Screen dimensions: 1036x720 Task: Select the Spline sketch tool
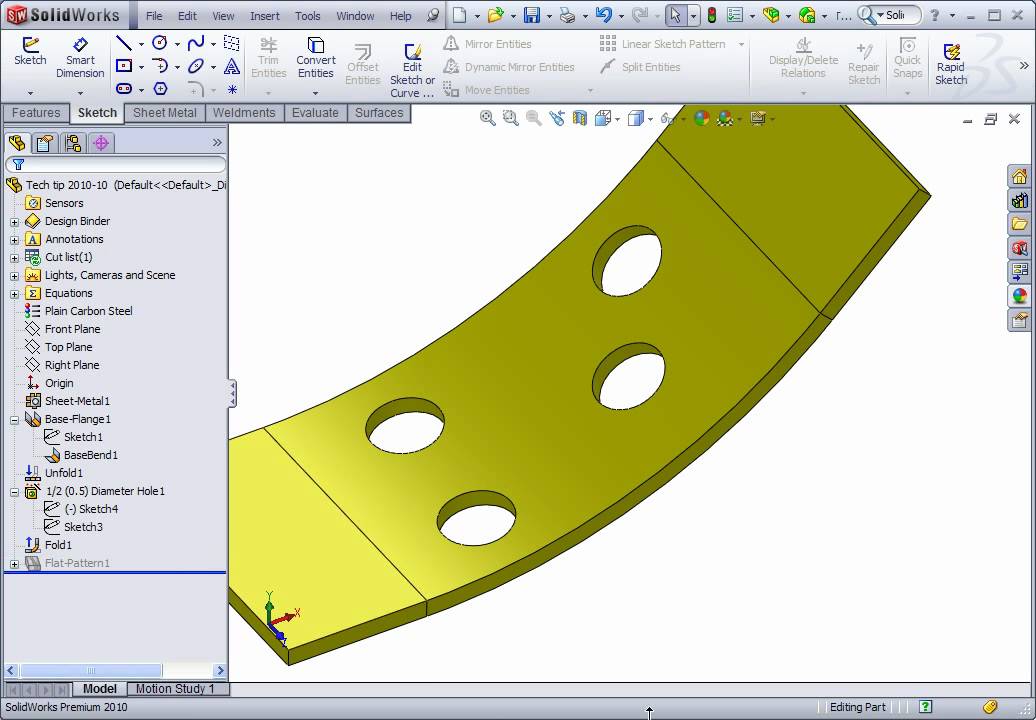coord(196,44)
